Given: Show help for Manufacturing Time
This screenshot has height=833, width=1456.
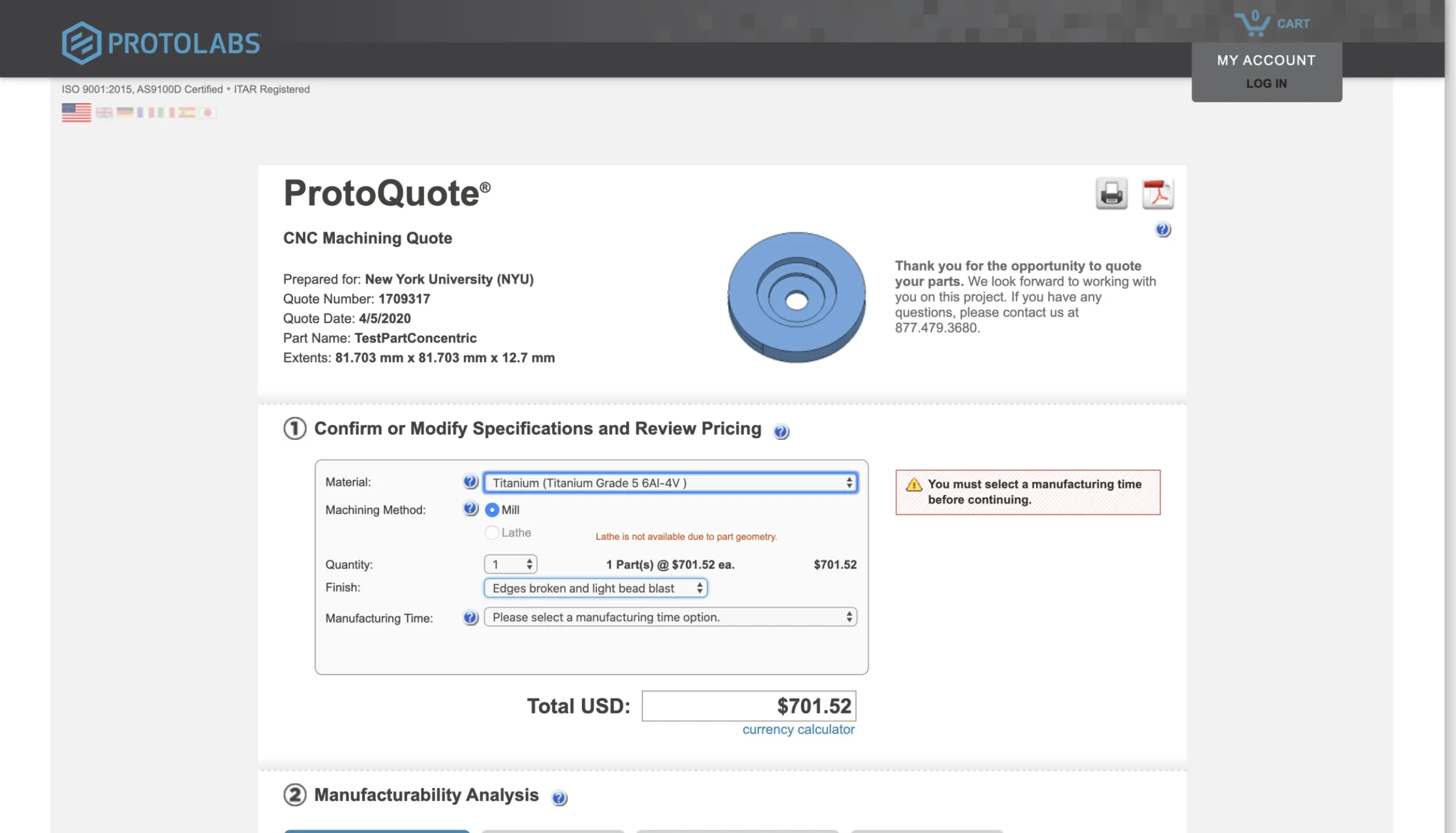Looking at the screenshot, I should (470, 618).
